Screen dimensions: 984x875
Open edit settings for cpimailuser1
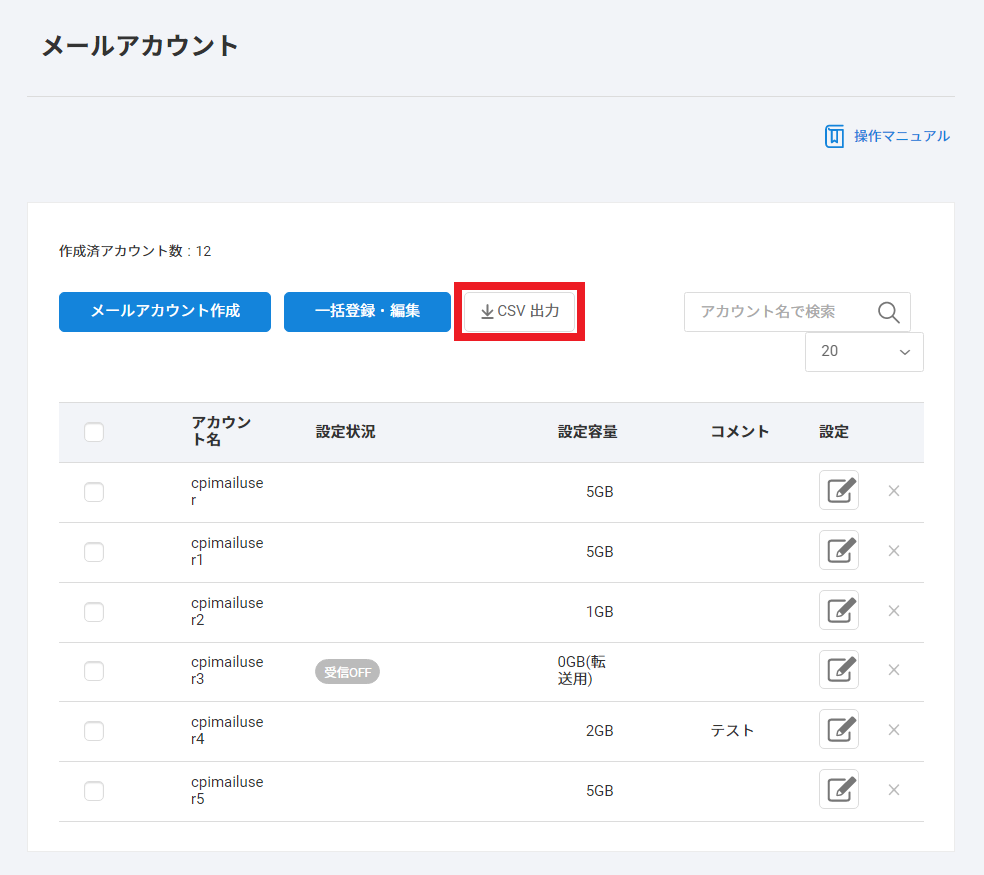tap(838, 551)
